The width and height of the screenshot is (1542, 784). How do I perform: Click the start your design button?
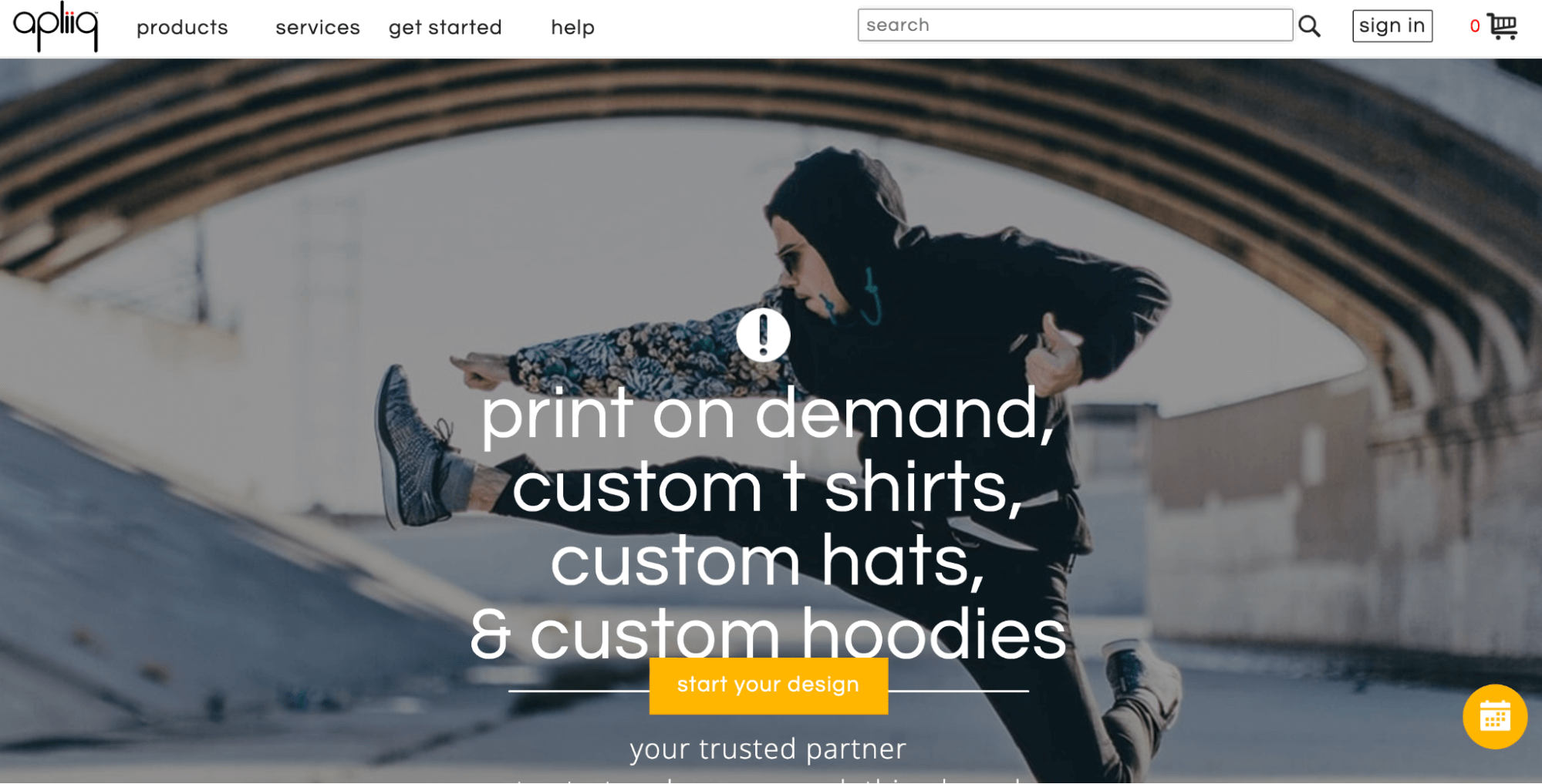coord(768,685)
